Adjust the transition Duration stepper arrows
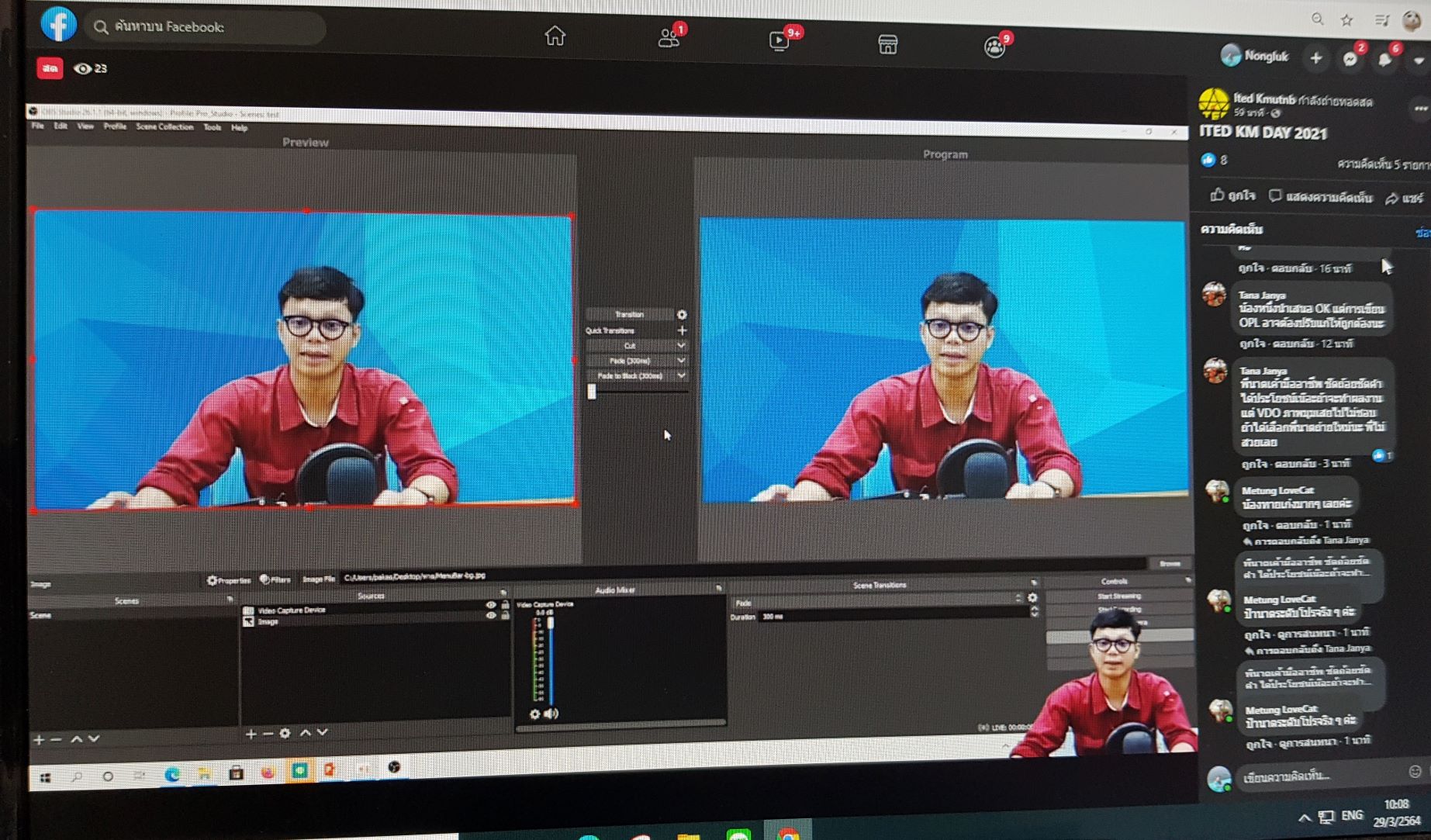 (x=1034, y=612)
